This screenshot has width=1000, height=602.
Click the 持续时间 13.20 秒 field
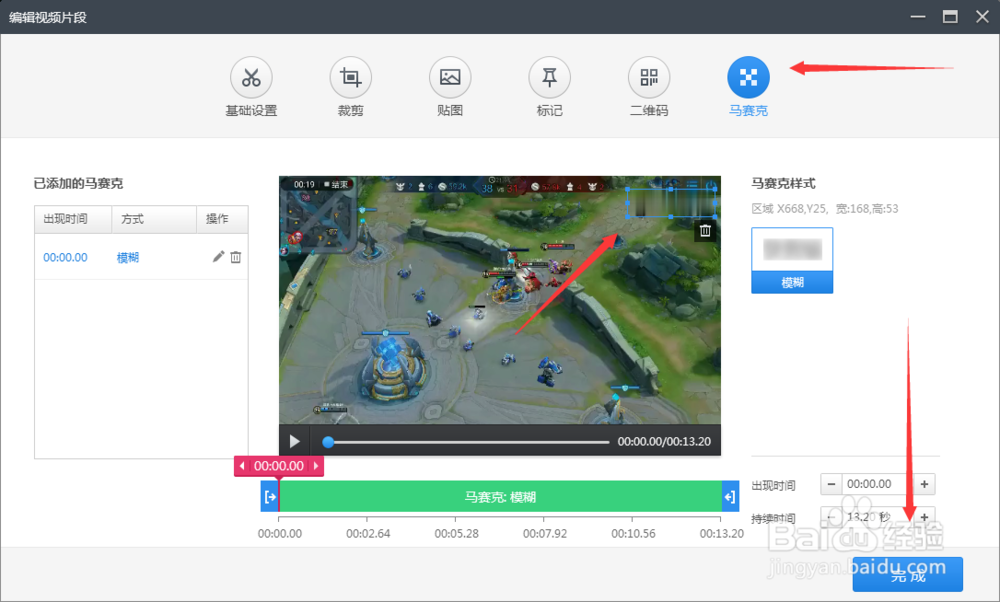click(x=878, y=517)
